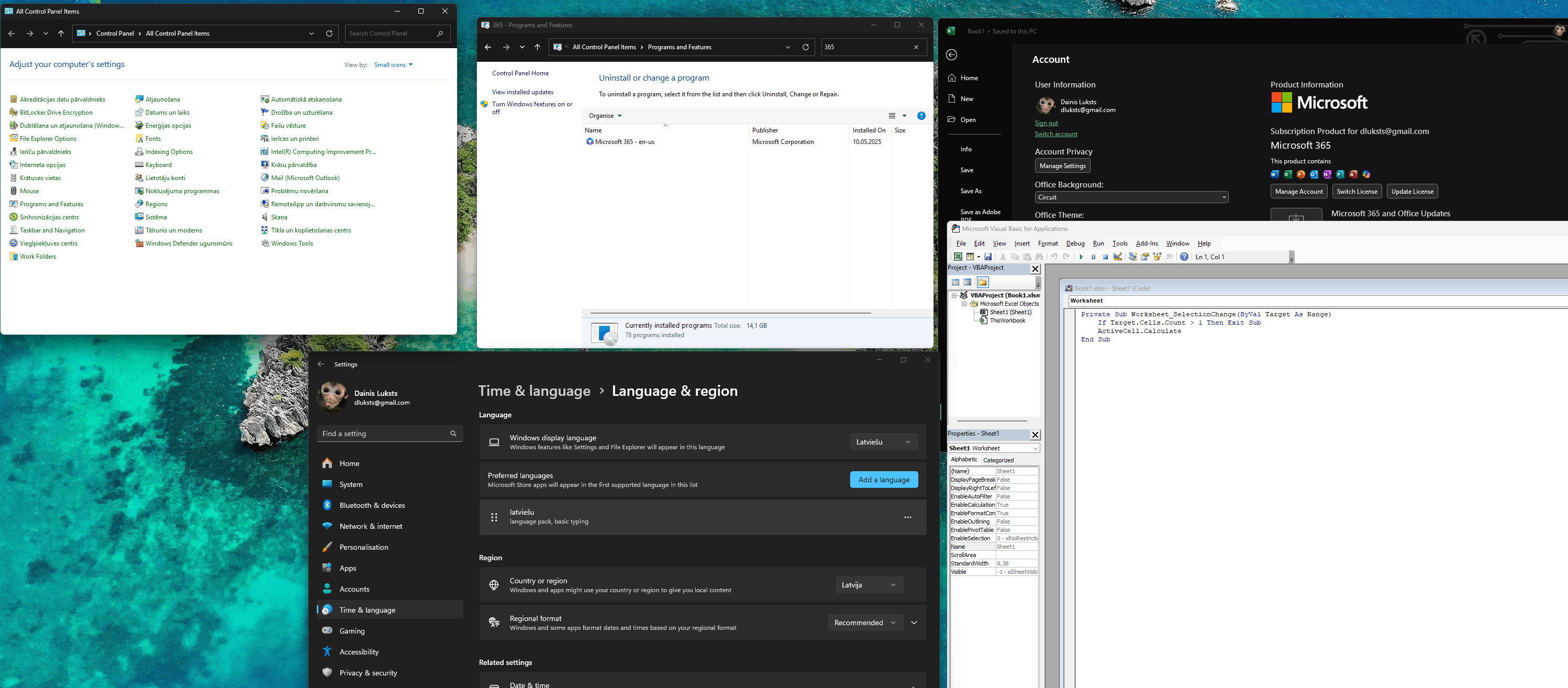This screenshot has height=688, width=1568.
Task: Expand the Regional format chevron
Action: pos(914,623)
